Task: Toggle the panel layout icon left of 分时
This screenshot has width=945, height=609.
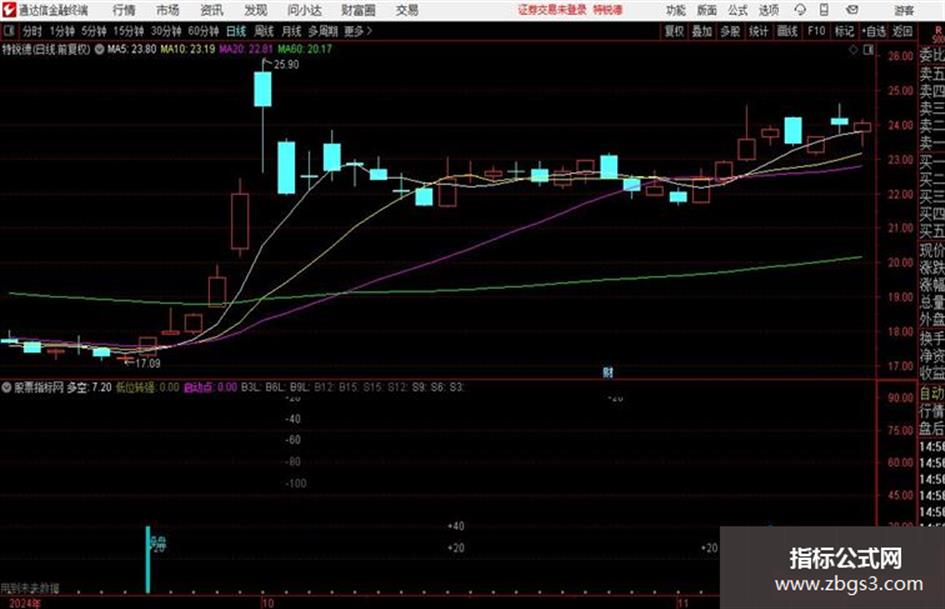Action: tap(8, 31)
